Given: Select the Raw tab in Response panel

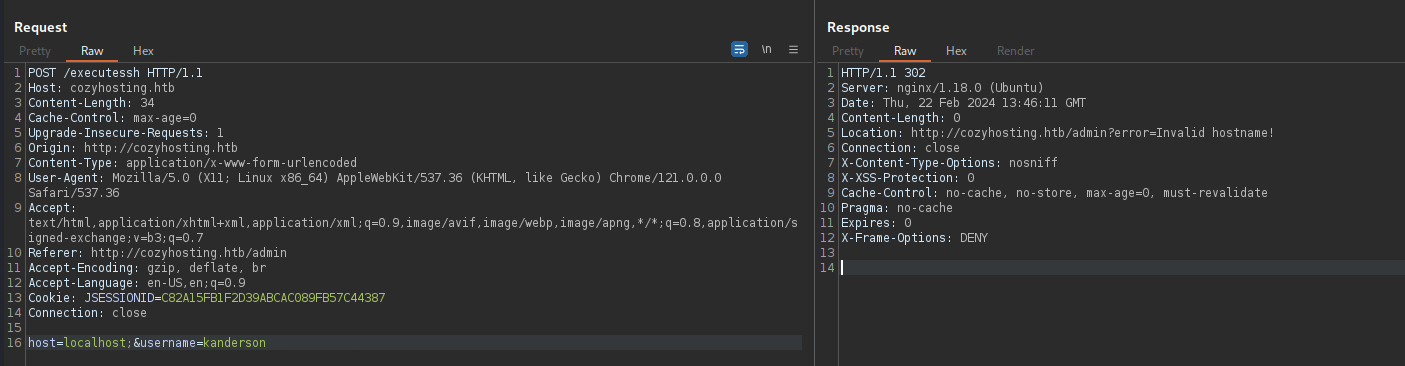Looking at the screenshot, I should tap(905, 51).
